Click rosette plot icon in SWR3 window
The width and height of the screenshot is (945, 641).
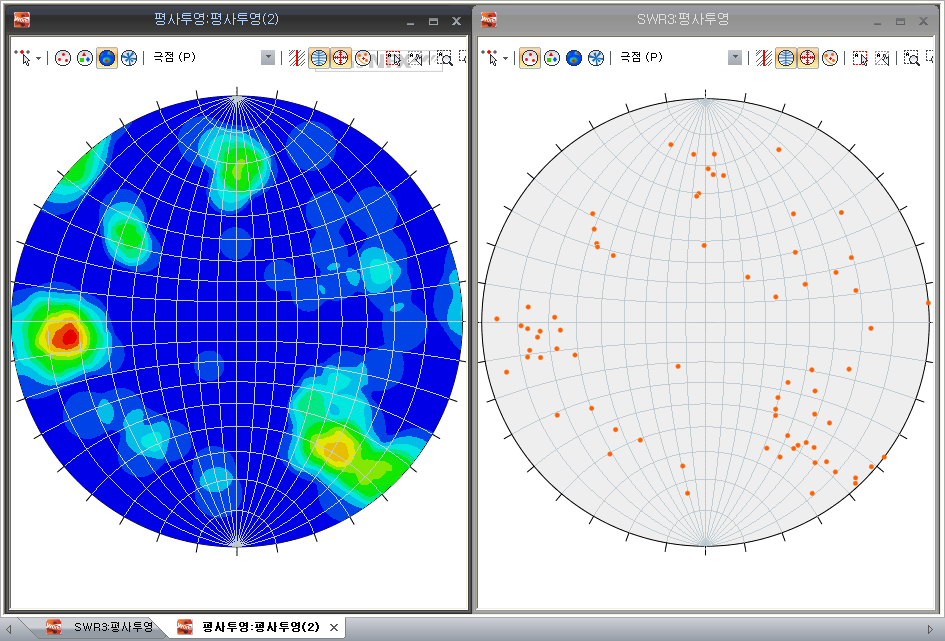(596, 58)
